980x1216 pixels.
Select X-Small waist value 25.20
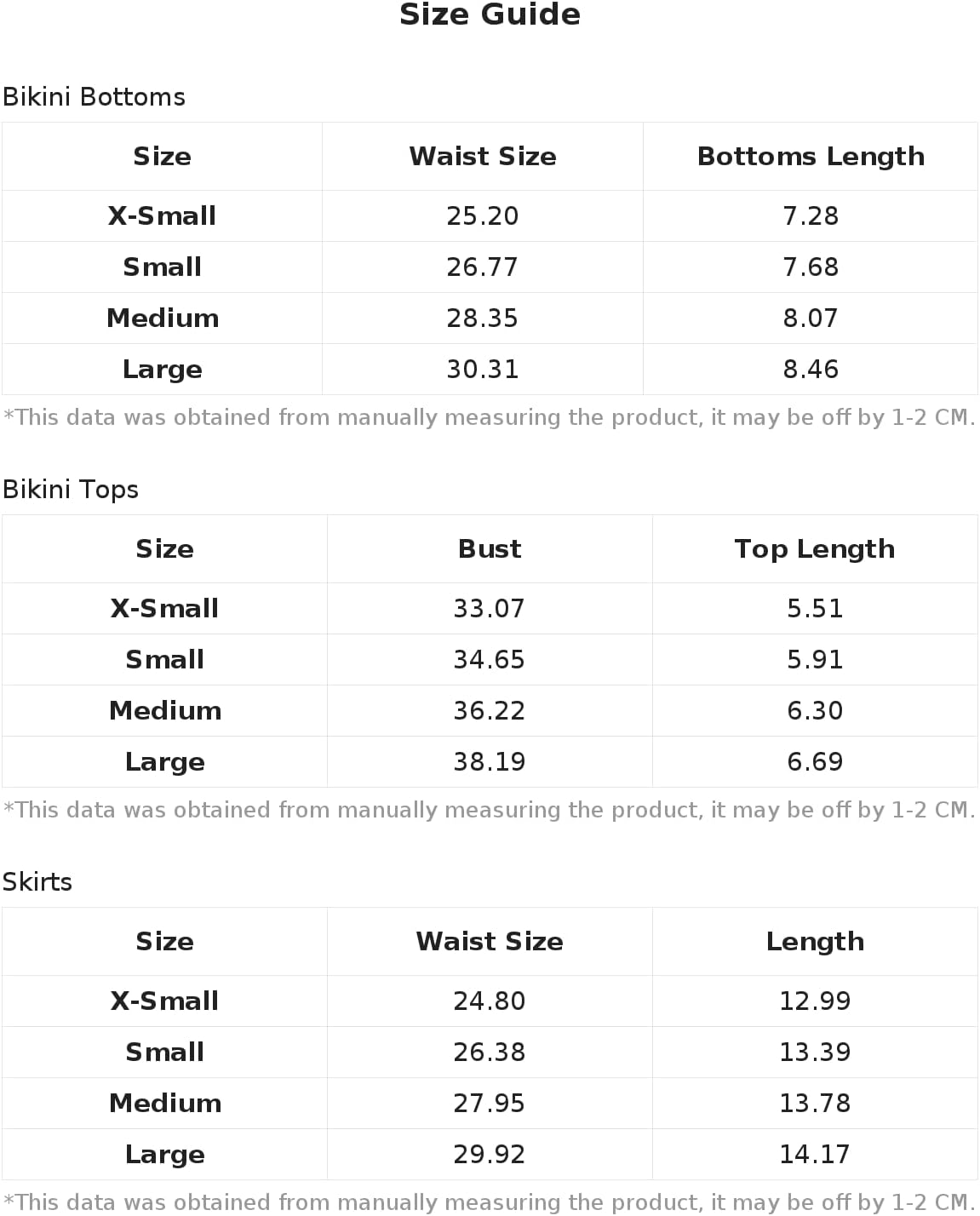pos(482,216)
